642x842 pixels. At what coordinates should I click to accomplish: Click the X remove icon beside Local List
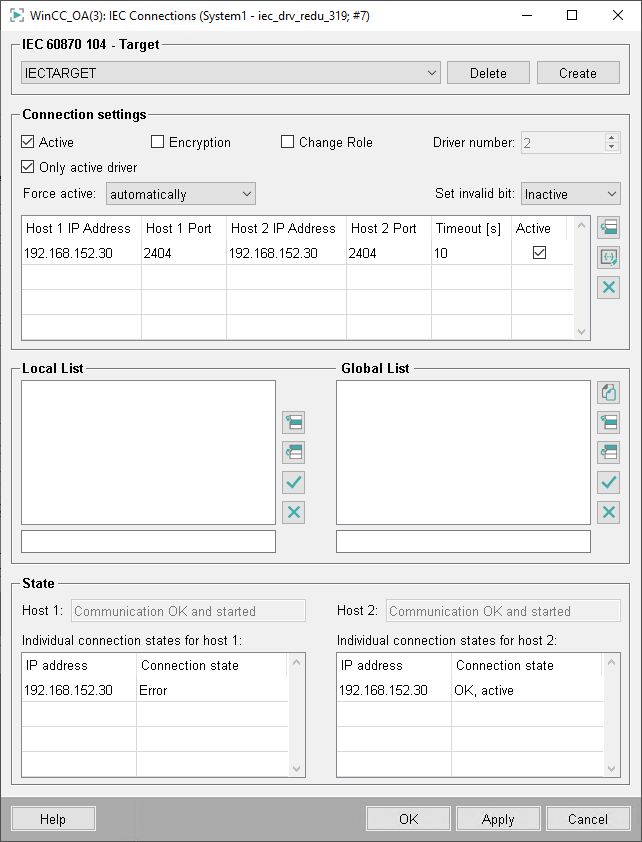[293, 513]
